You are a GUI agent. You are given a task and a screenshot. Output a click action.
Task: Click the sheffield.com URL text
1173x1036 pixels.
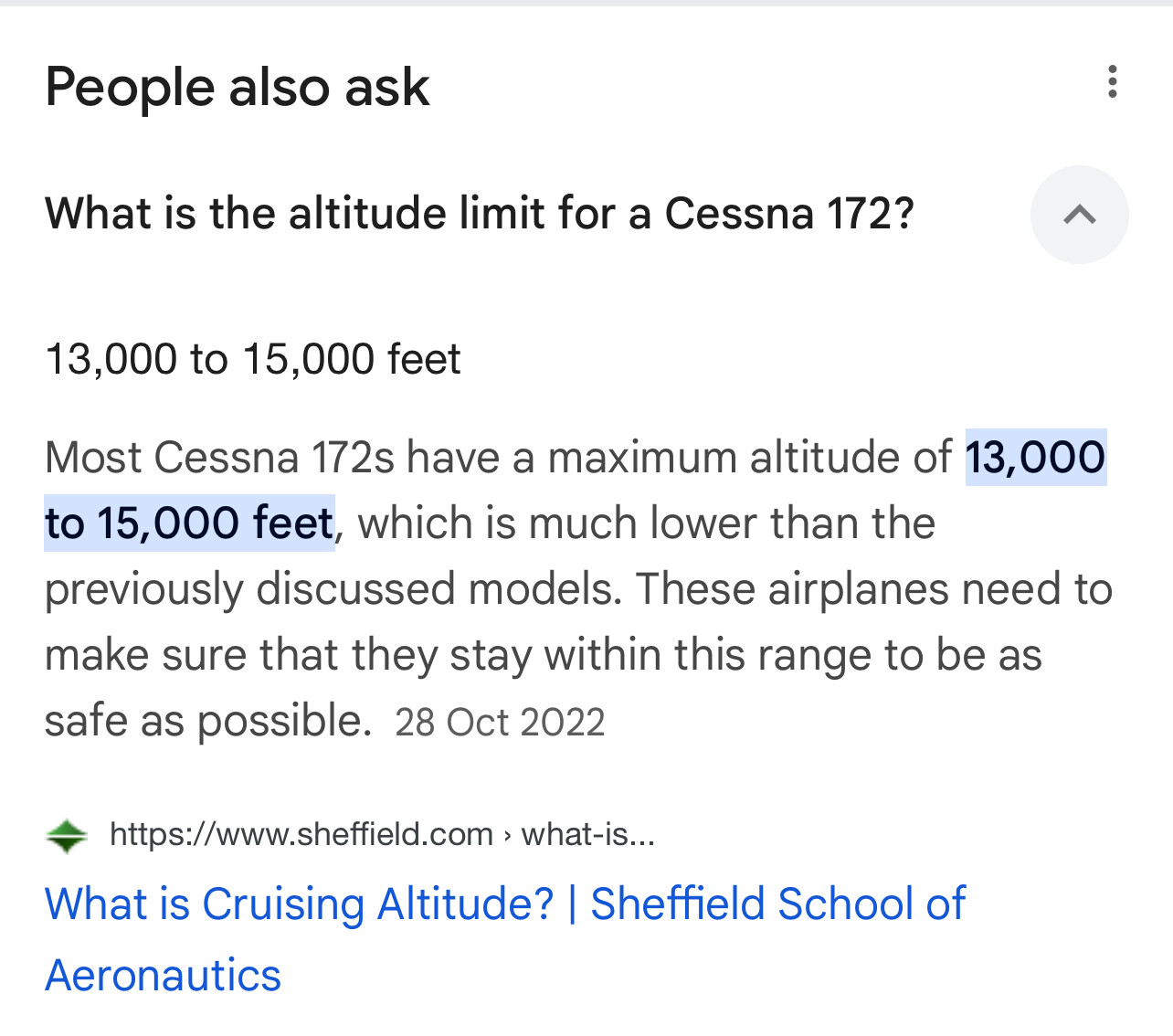pyautogui.click(x=301, y=834)
